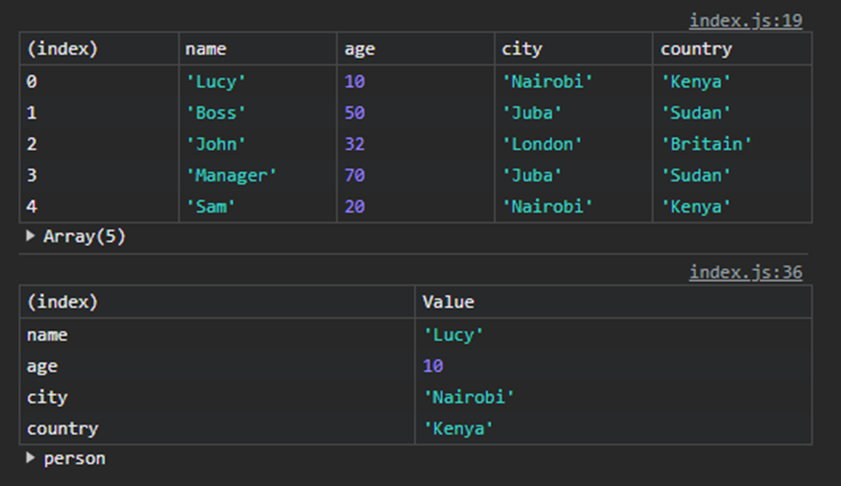The image size is (841, 486).
Task: Open the index.js:36 source link
Action: pyautogui.click(x=745, y=273)
